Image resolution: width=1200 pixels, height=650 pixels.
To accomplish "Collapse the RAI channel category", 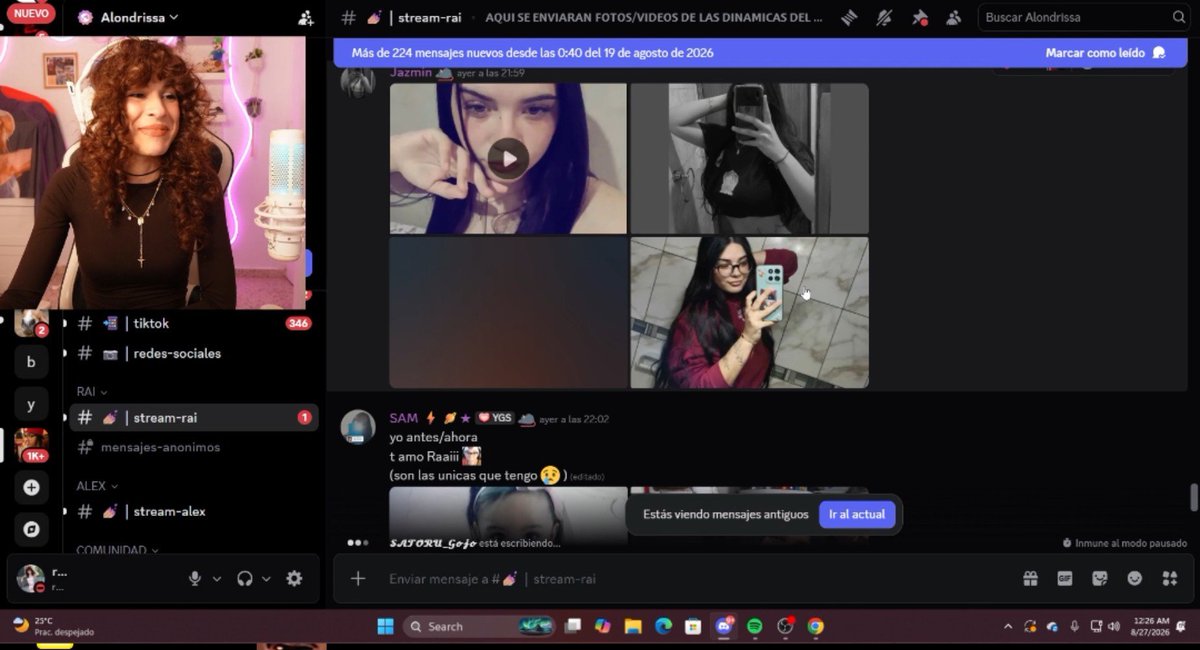I will pos(91,392).
